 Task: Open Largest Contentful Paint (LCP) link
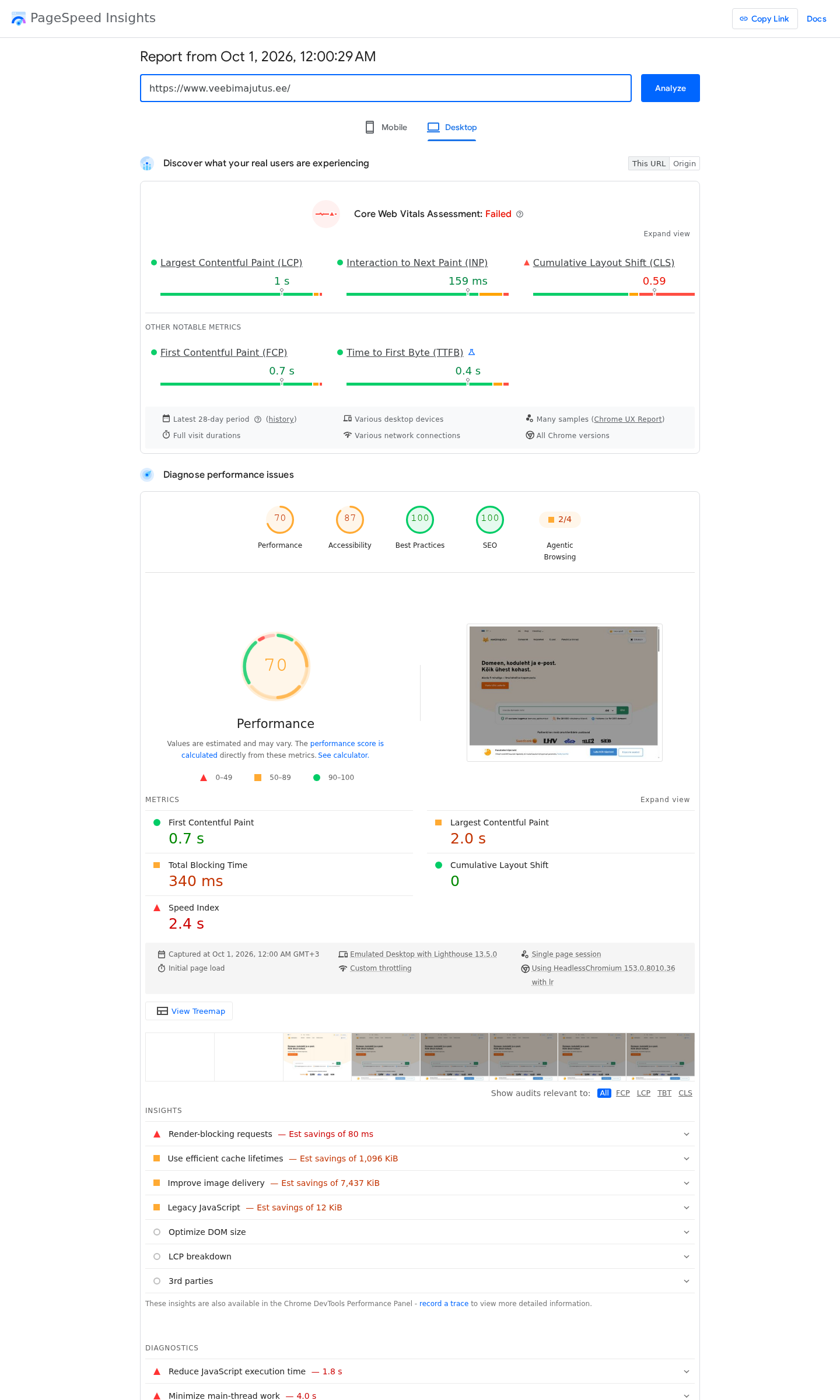pos(231,262)
